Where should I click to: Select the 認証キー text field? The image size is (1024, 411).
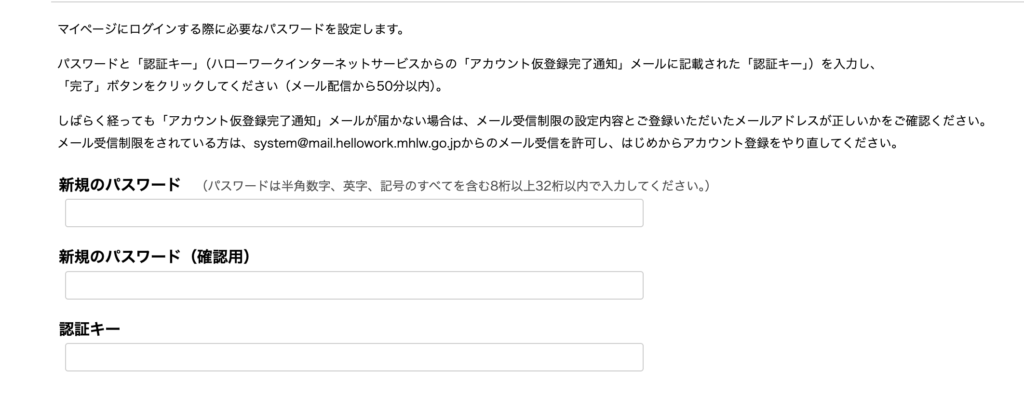[354, 357]
